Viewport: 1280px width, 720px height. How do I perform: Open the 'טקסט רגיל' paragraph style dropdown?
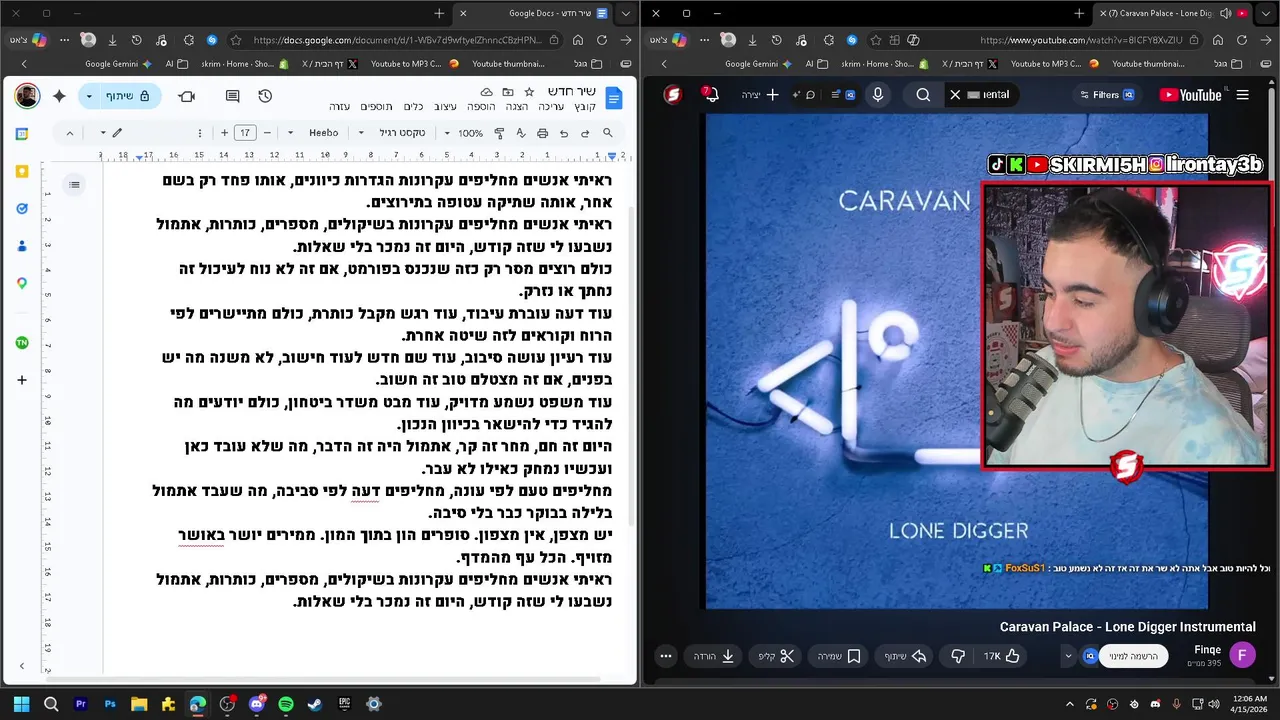click(x=395, y=133)
